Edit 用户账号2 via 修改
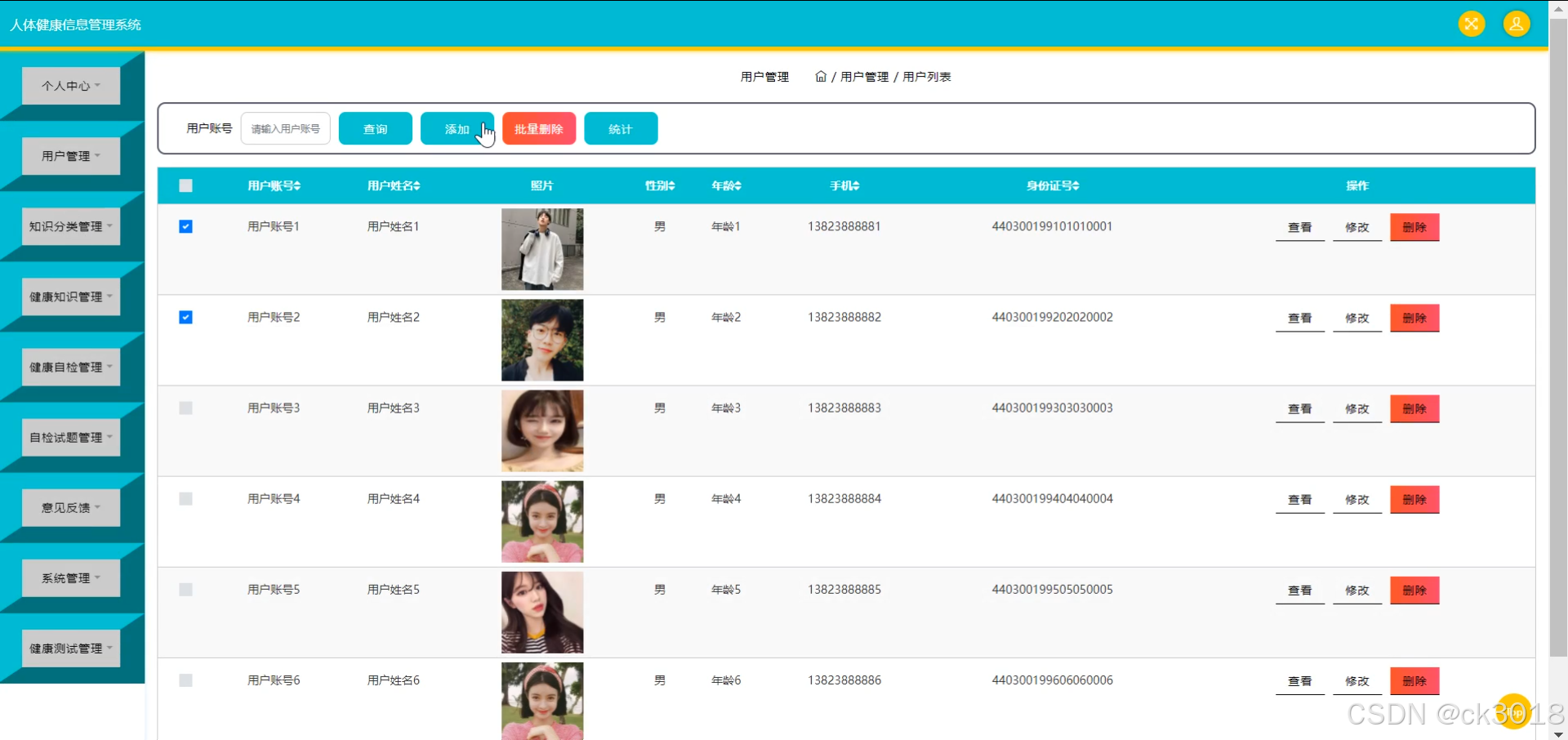 (1357, 318)
